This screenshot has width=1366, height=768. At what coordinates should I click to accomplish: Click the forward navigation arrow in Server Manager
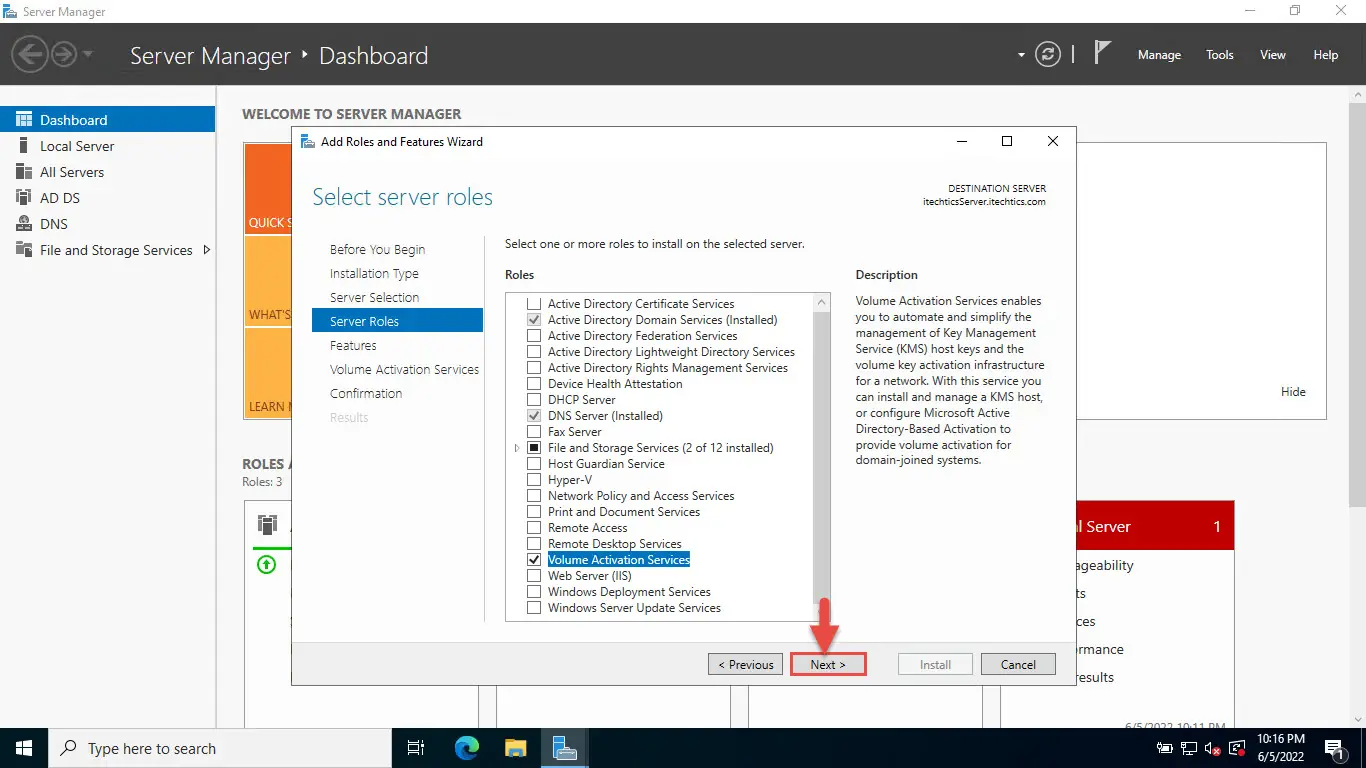pos(64,54)
